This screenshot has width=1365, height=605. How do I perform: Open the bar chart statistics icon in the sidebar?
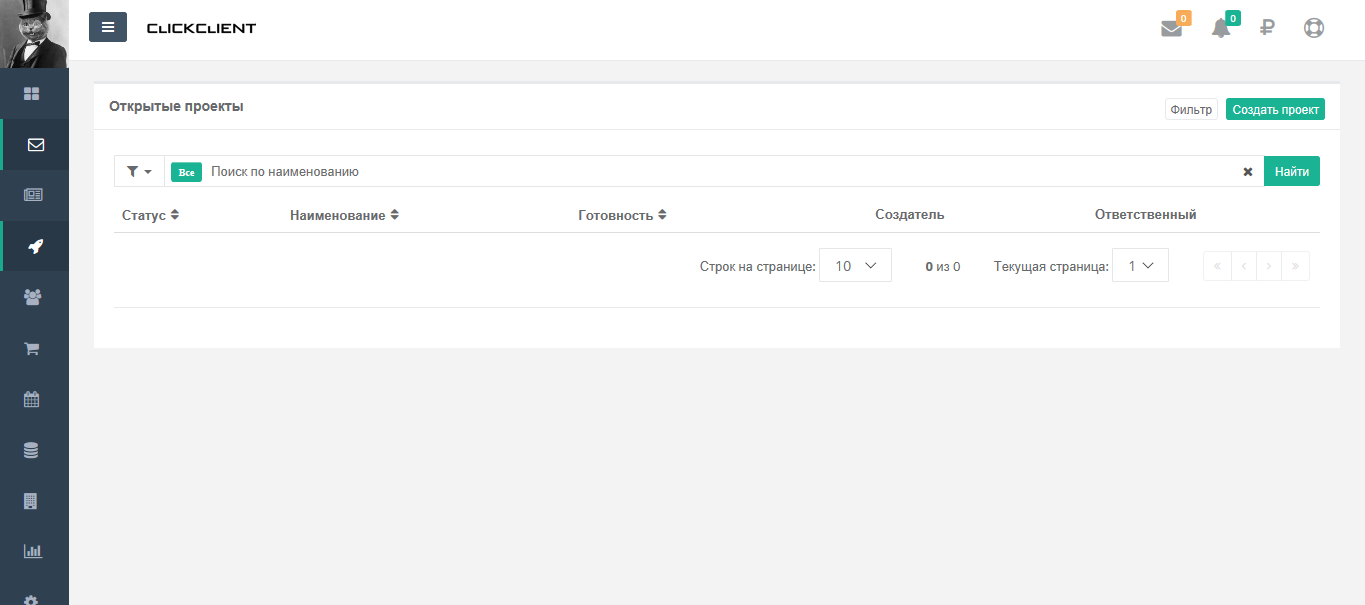pyautogui.click(x=33, y=550)
